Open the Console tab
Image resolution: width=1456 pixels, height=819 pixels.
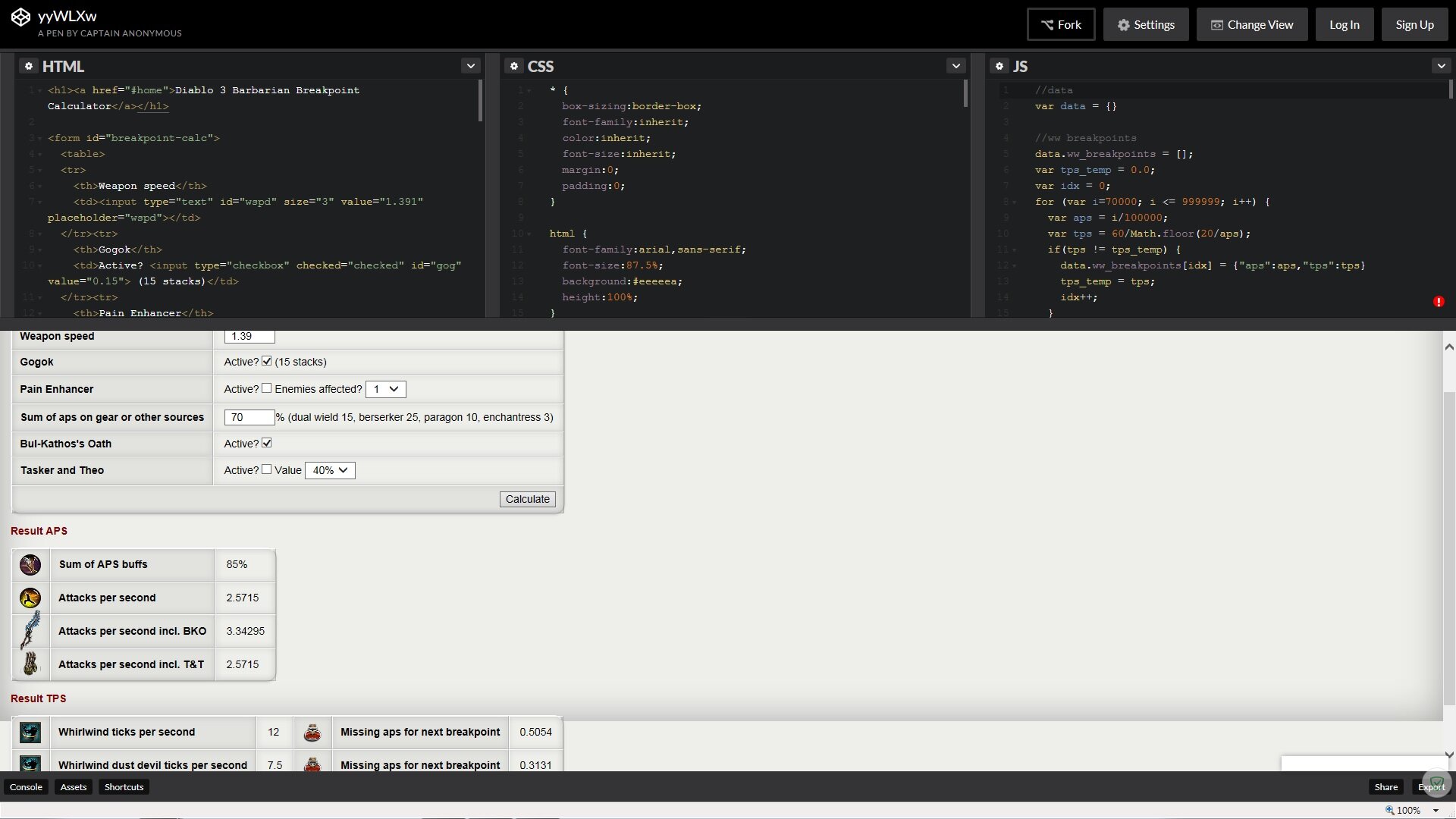[x=26, y=786]
